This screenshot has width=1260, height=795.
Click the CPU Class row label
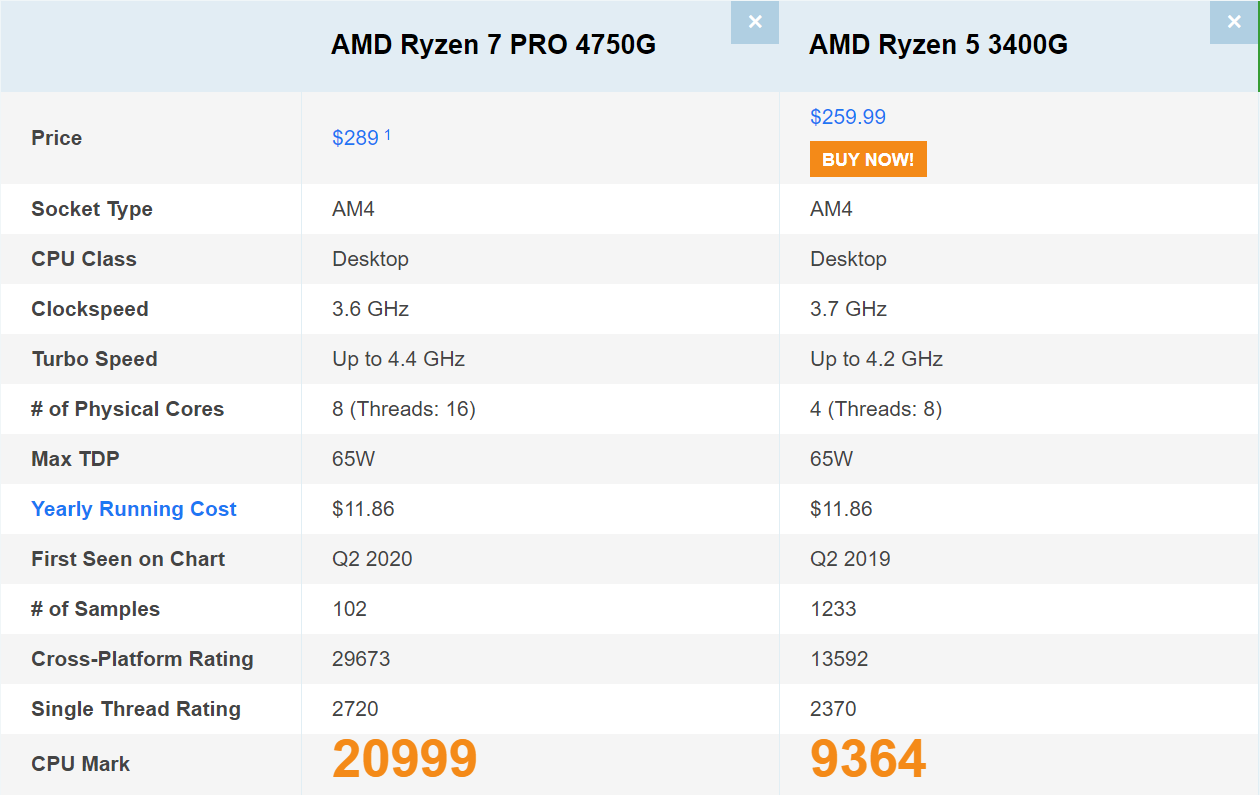tap(84, 259)
